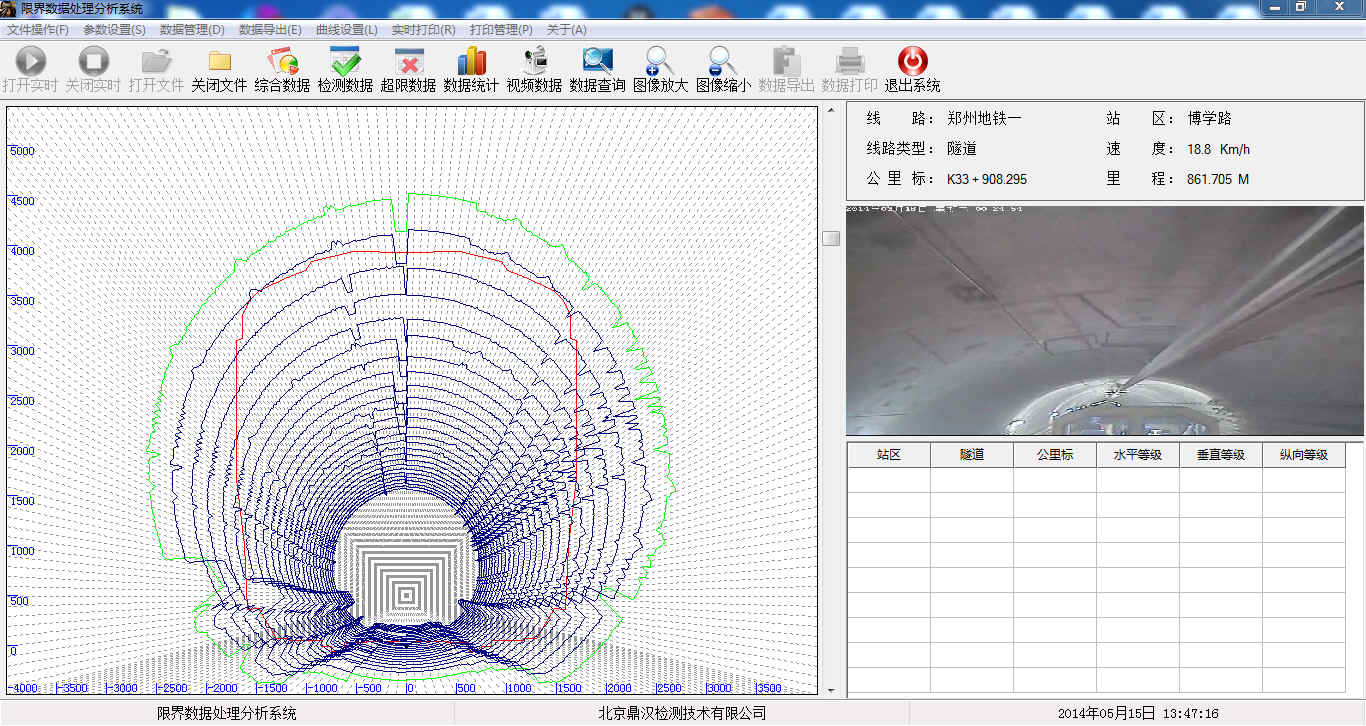The image size is (1366, 726).
Task: Click the station value 博学路
Action: (x=1209, y=119)
